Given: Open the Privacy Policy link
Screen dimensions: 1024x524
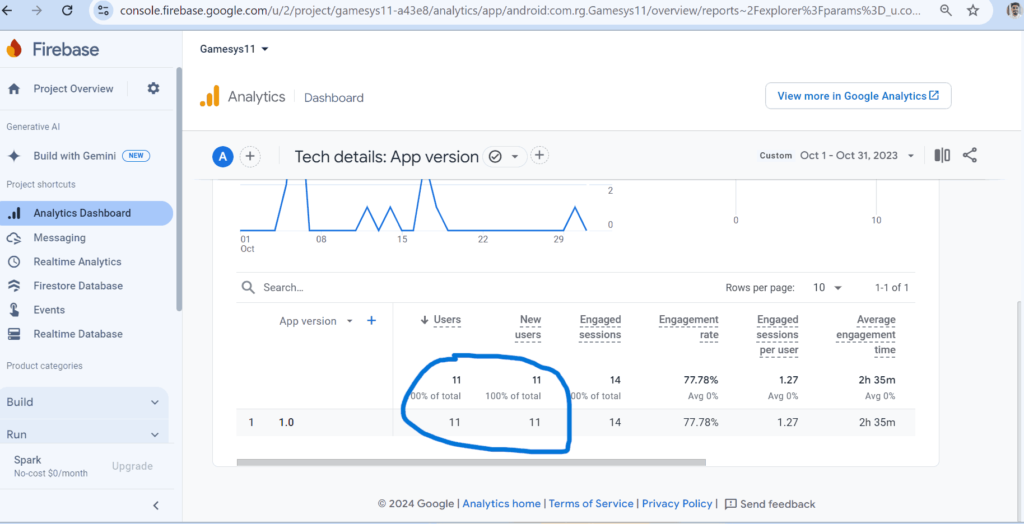Looking at the screenshot, I should [x=677, y=504].
